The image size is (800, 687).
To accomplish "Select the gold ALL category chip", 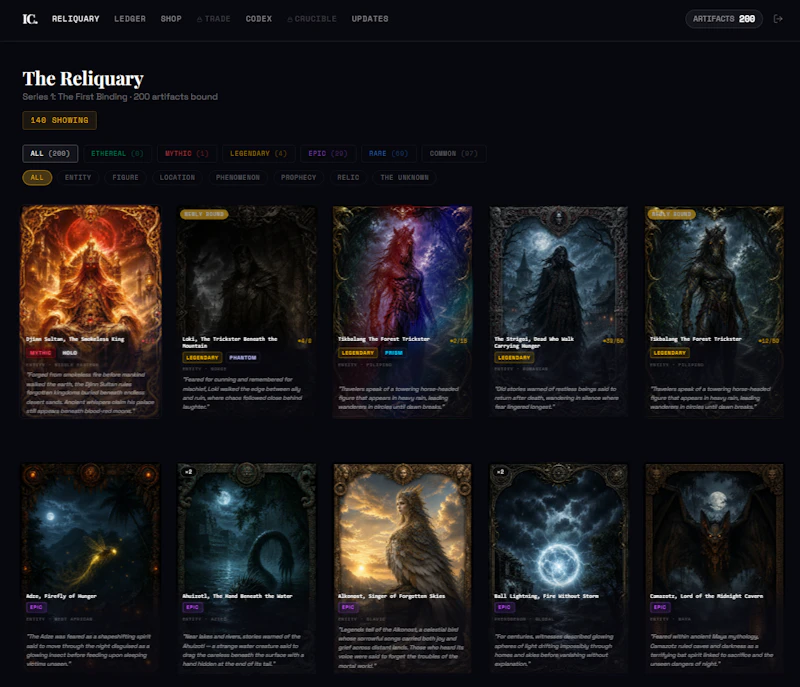I will (x=37, y=177).
